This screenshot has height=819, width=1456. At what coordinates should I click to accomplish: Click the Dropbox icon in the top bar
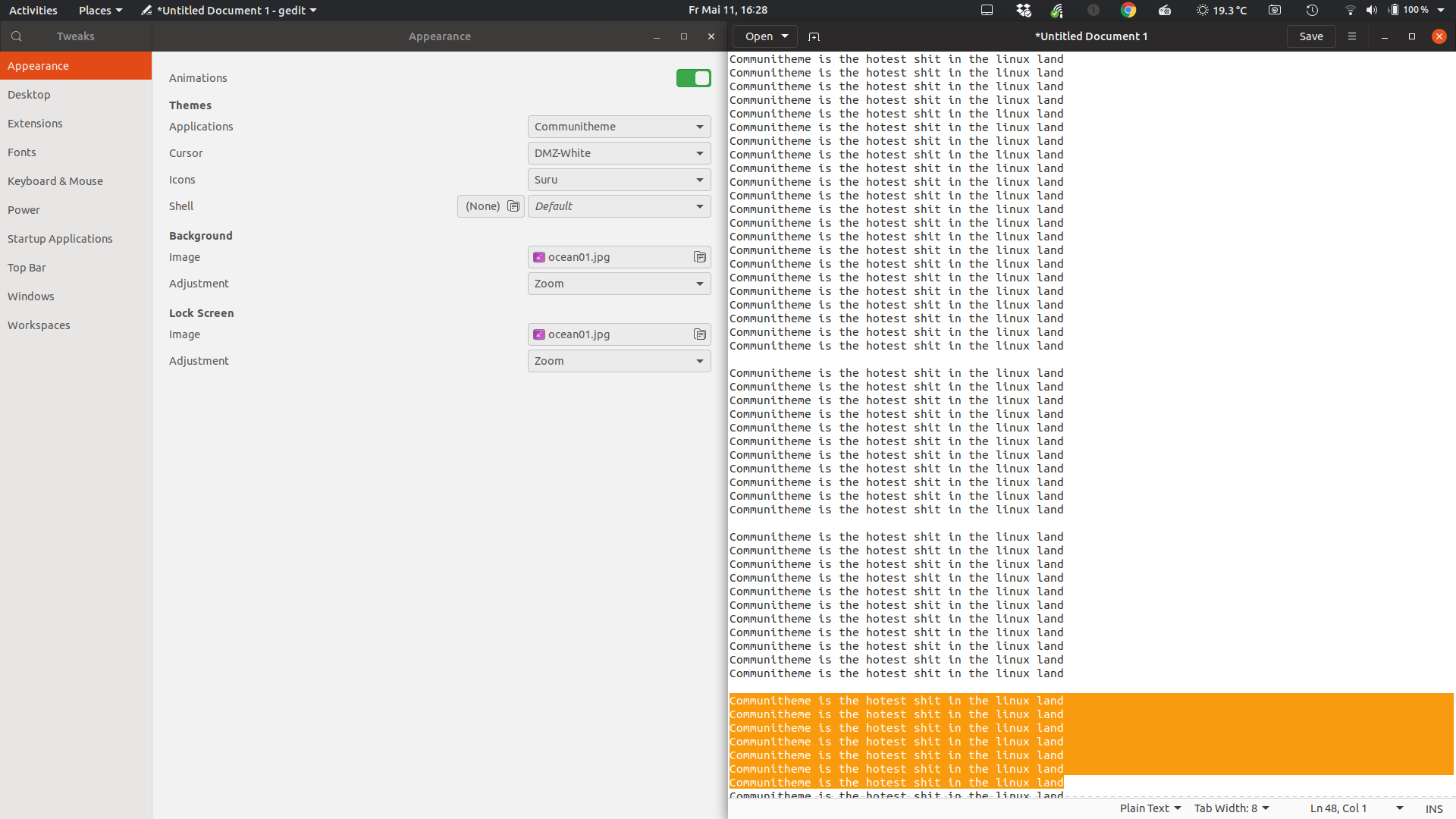point(1023,10)
